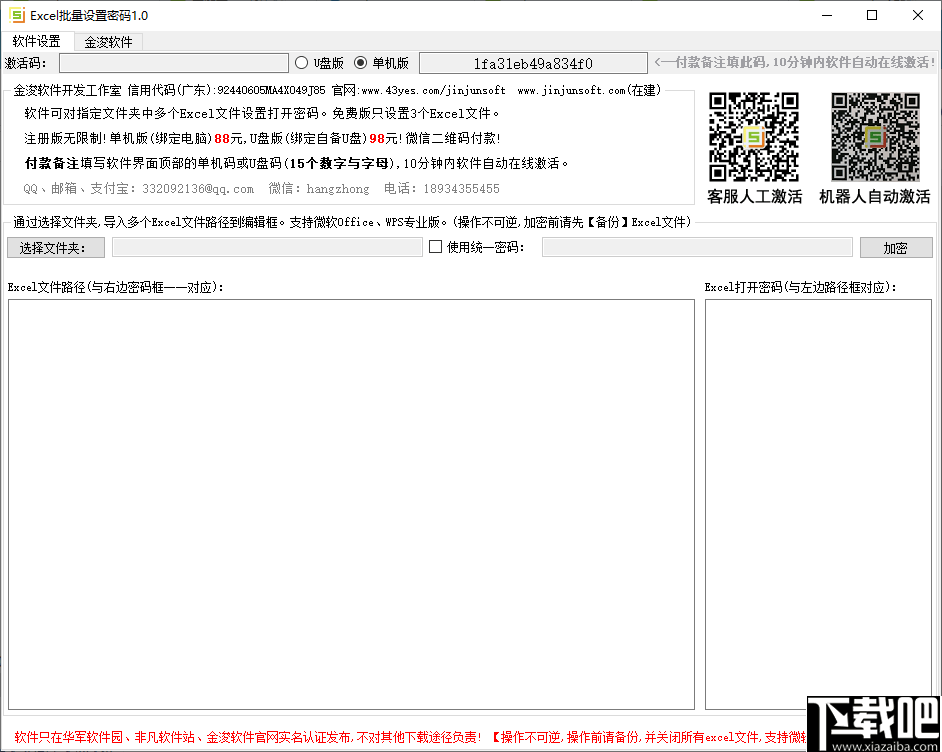Screen dimensions: 942x752
Task: Click the 激活码 input field
Action: (175, 62)
